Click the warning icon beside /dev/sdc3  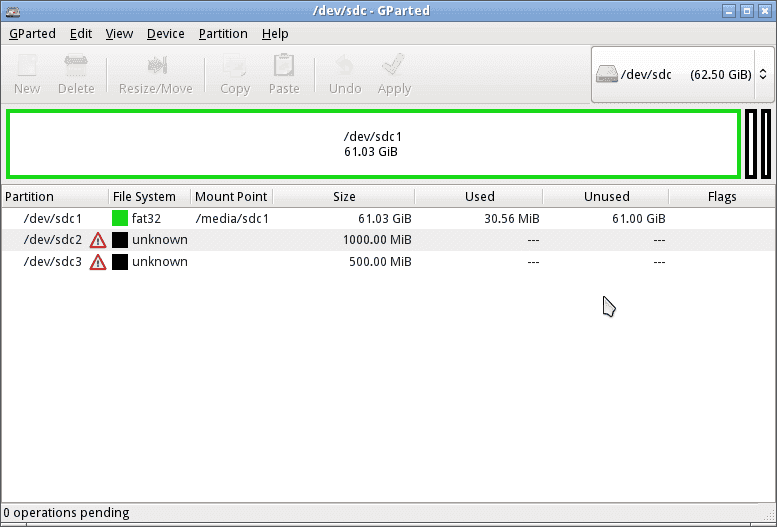98,262
